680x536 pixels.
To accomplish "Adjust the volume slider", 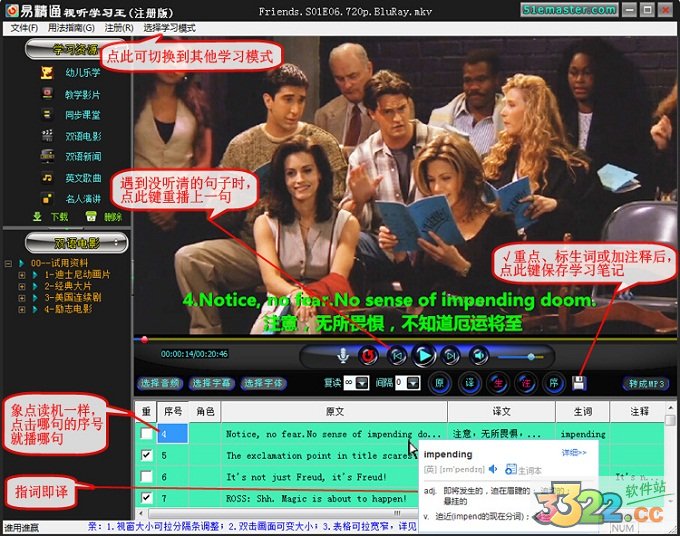I will [528, 355].
